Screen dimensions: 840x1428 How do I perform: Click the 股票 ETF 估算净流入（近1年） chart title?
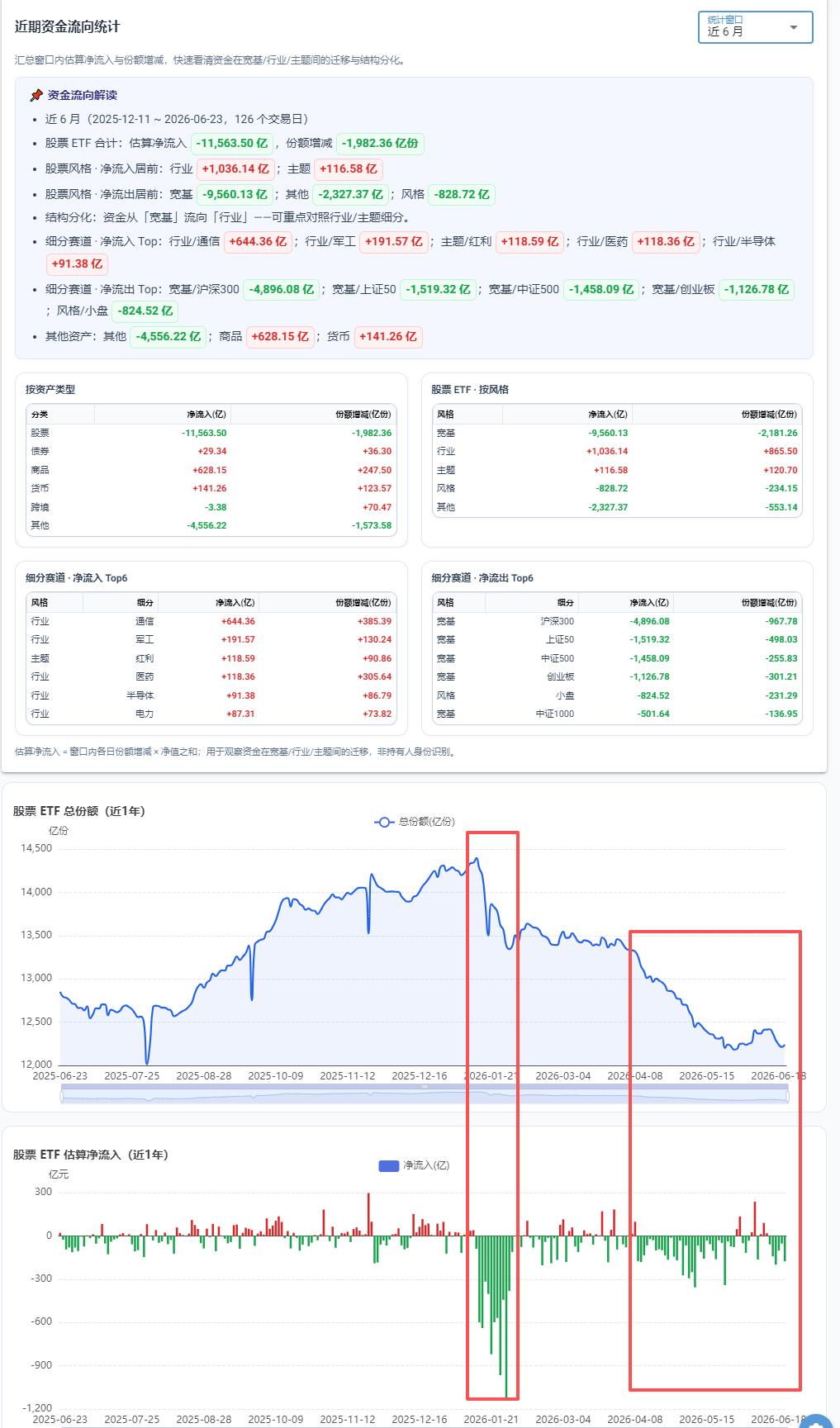(x=91, y=1155)
